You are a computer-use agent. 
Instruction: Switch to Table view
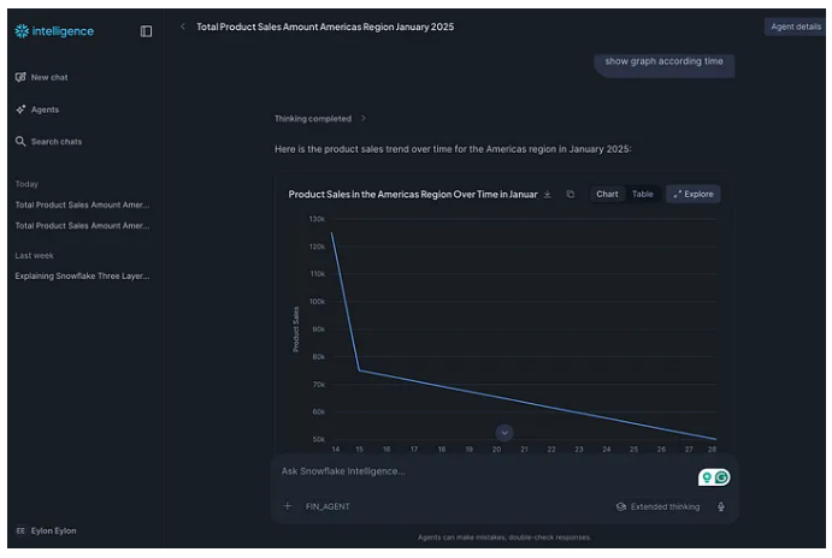click(642, 194)
